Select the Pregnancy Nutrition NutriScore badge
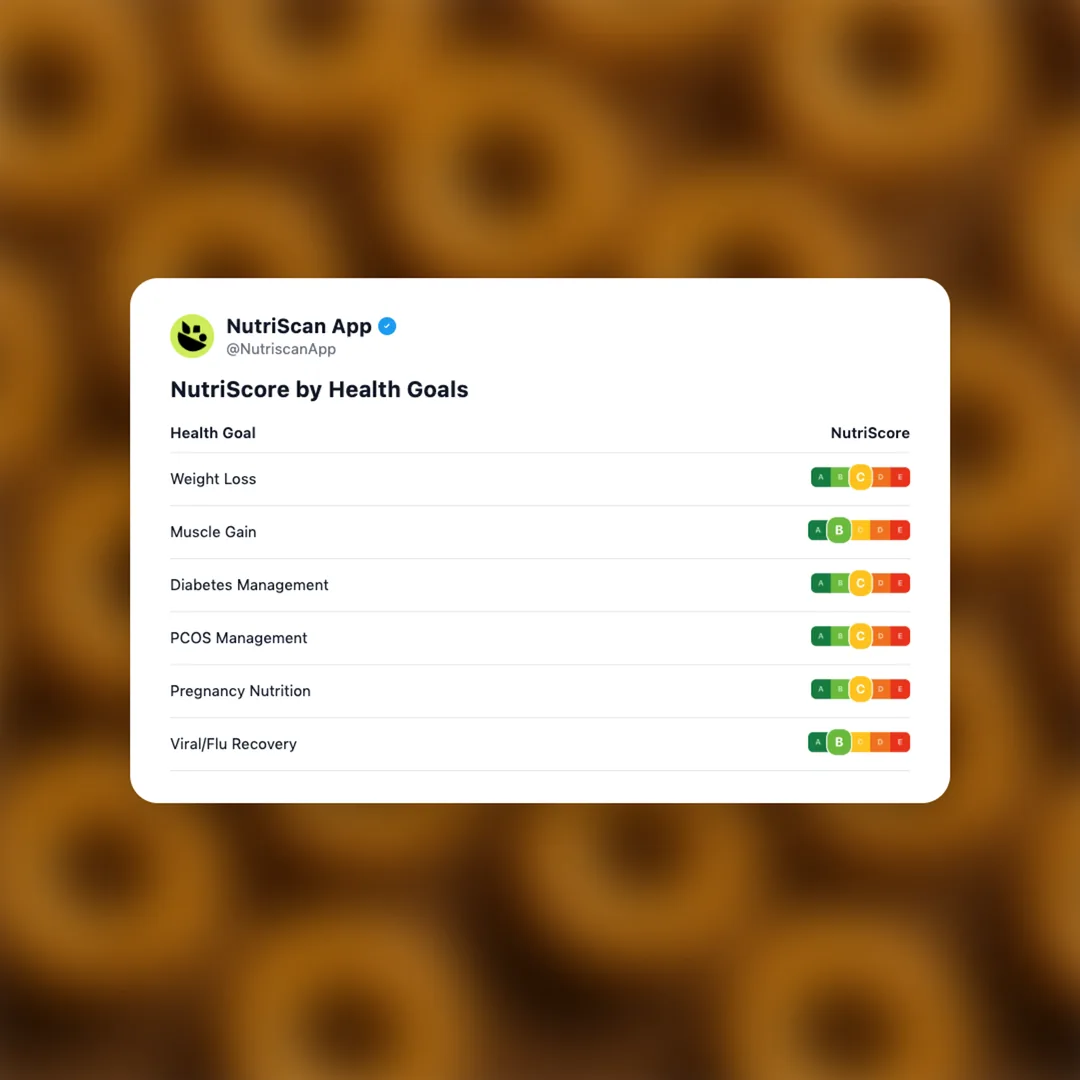The width and height of the screenshot is (1080, 1080). click(x=860, y=690)
